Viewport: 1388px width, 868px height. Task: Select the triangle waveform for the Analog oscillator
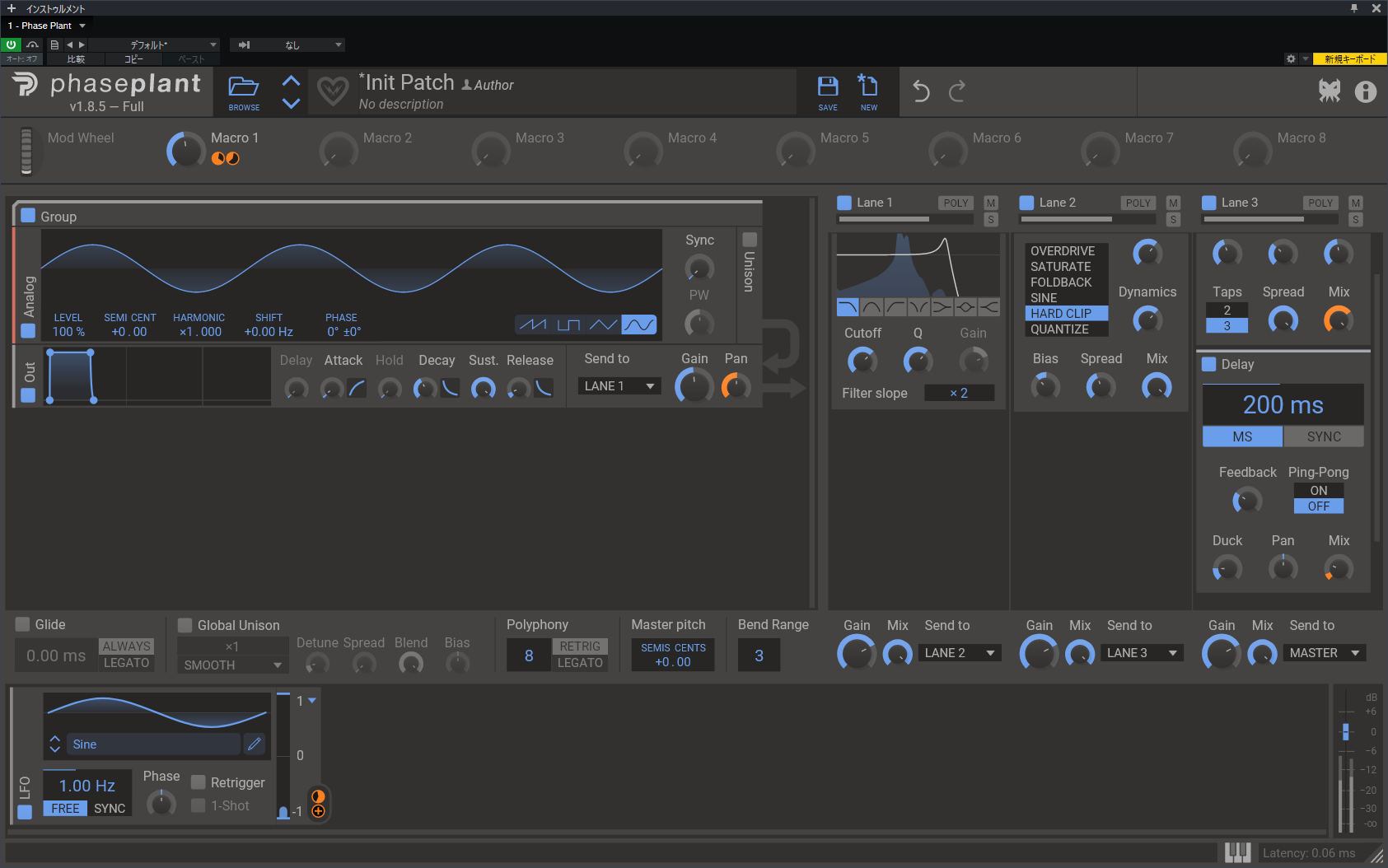(604, 324)
